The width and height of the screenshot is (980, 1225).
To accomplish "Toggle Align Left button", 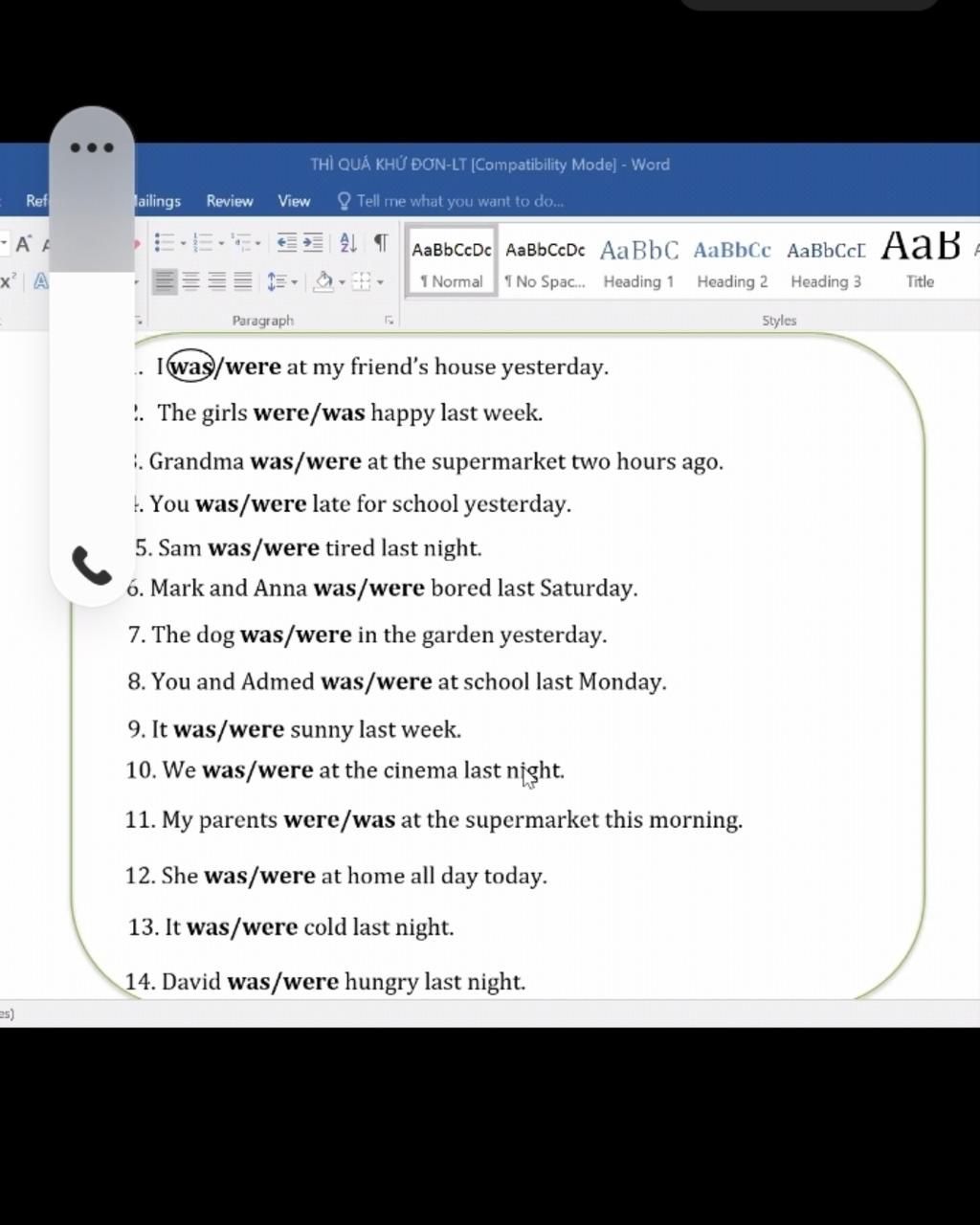I will pyautogui.click(x=165, y=281).
